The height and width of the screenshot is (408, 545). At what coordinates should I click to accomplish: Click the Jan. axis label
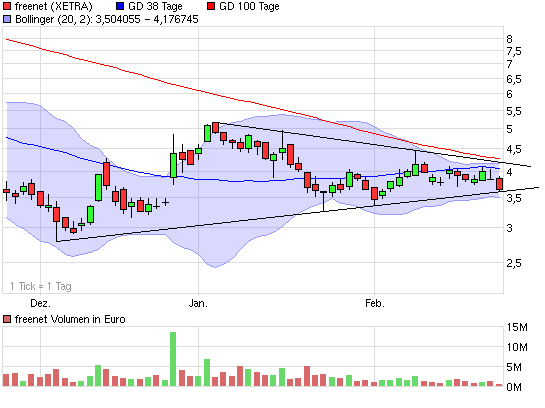click(x=198, y=303)
